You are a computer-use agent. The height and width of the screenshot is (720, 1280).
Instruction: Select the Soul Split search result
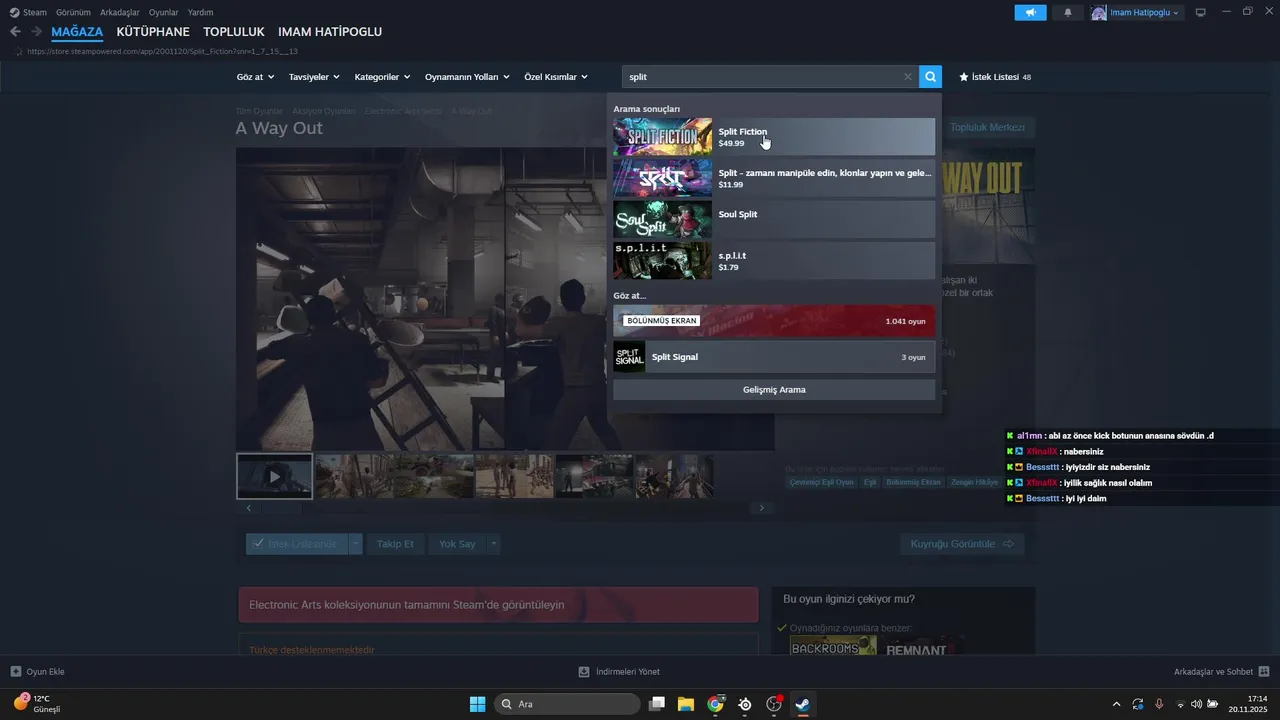[774, 219]
